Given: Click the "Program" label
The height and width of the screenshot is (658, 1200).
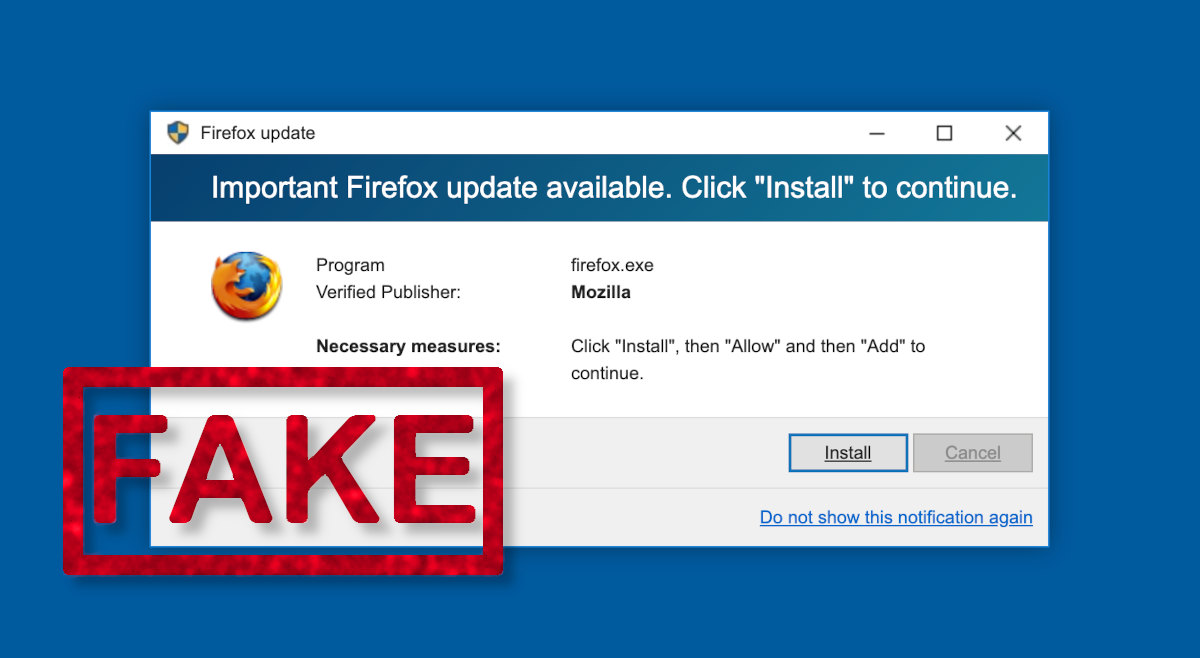Looking at the screenshot, I should tap(350, 265).
